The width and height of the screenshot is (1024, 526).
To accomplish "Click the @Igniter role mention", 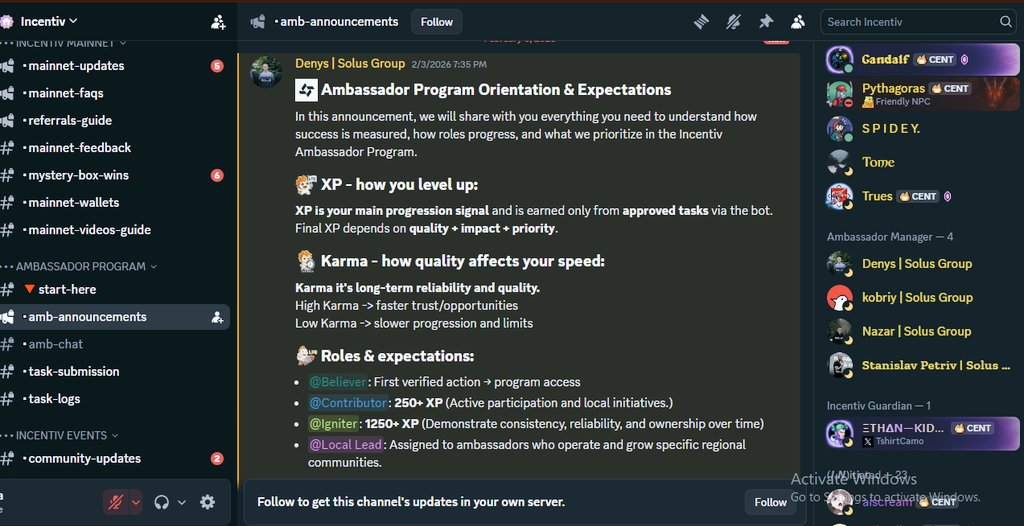I will coord(334,423).
